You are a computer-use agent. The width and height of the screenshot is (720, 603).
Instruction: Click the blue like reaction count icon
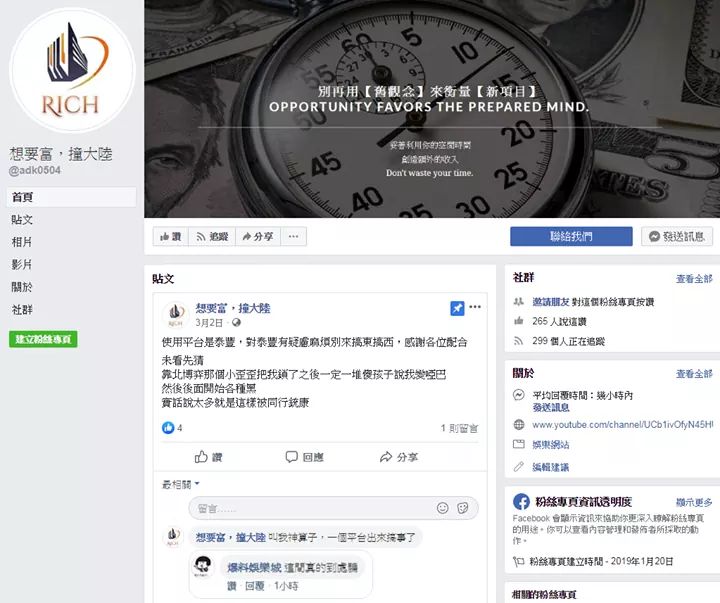coord(168,428)
